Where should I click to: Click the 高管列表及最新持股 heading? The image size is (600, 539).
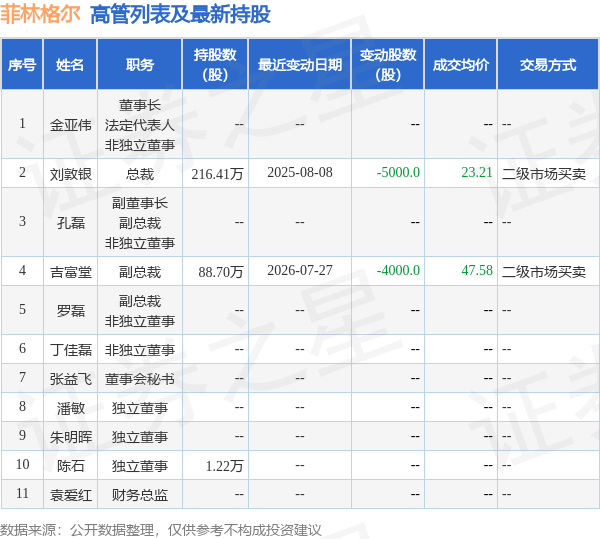(180, 15)
